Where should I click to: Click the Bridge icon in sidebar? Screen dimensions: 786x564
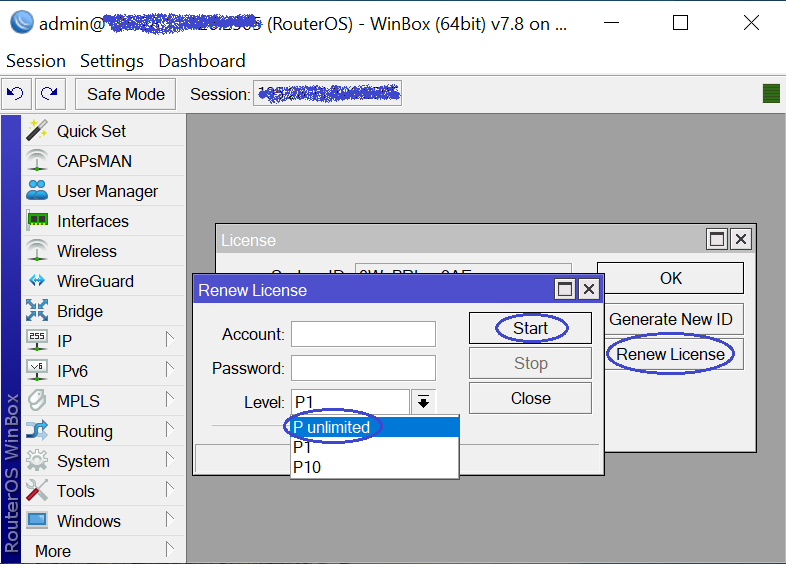point(37,311)
